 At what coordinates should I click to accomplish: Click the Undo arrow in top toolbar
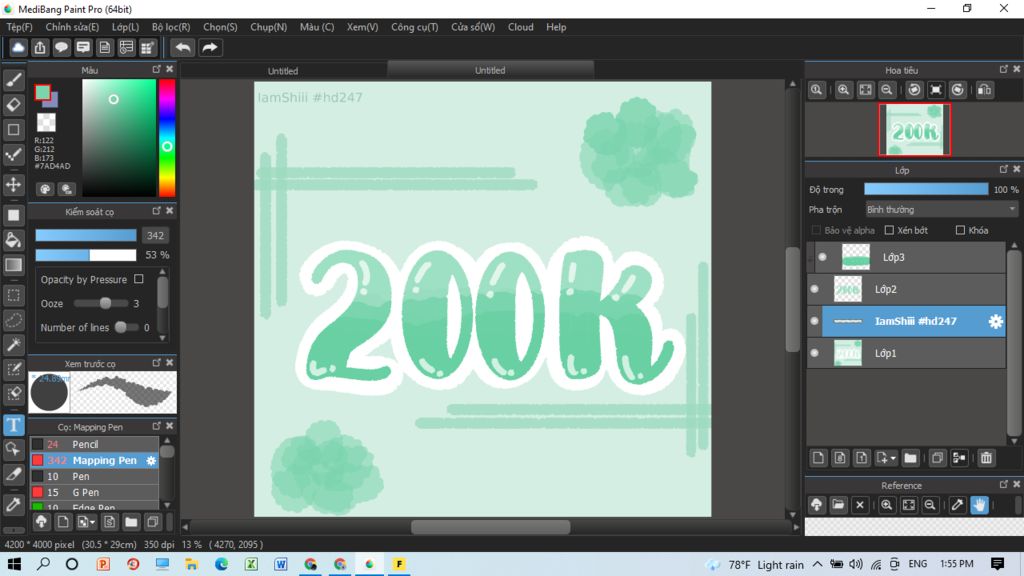pyautogui.click(x=183, y=47)
